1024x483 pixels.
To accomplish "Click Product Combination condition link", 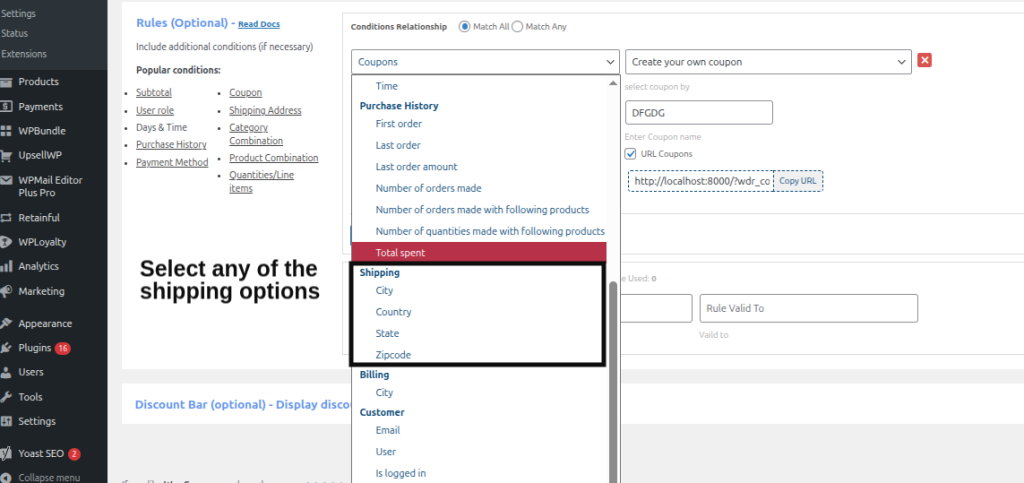I will 274,158.
